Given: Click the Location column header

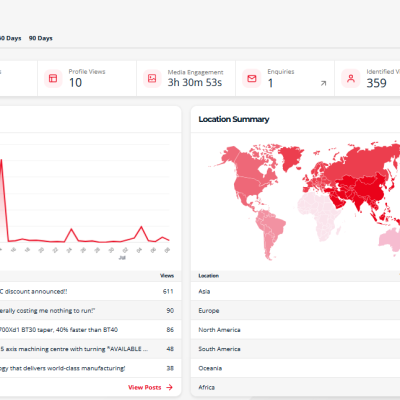Looking at the screenshot, I should (209, 276).
